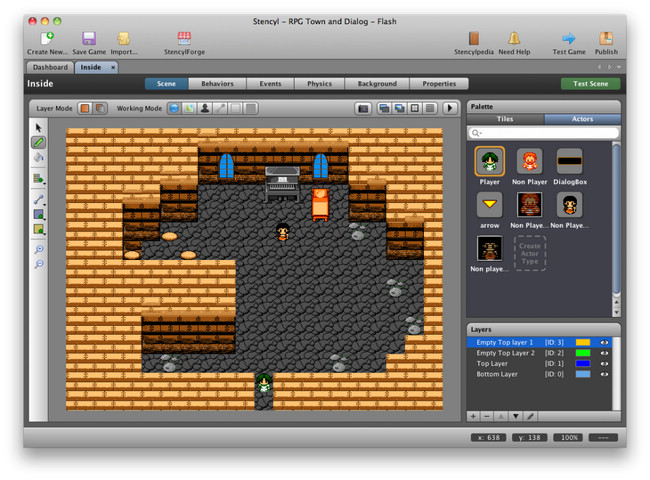Remove layer with minus button
The image size is (650, 480).
[x=487, y=416]
